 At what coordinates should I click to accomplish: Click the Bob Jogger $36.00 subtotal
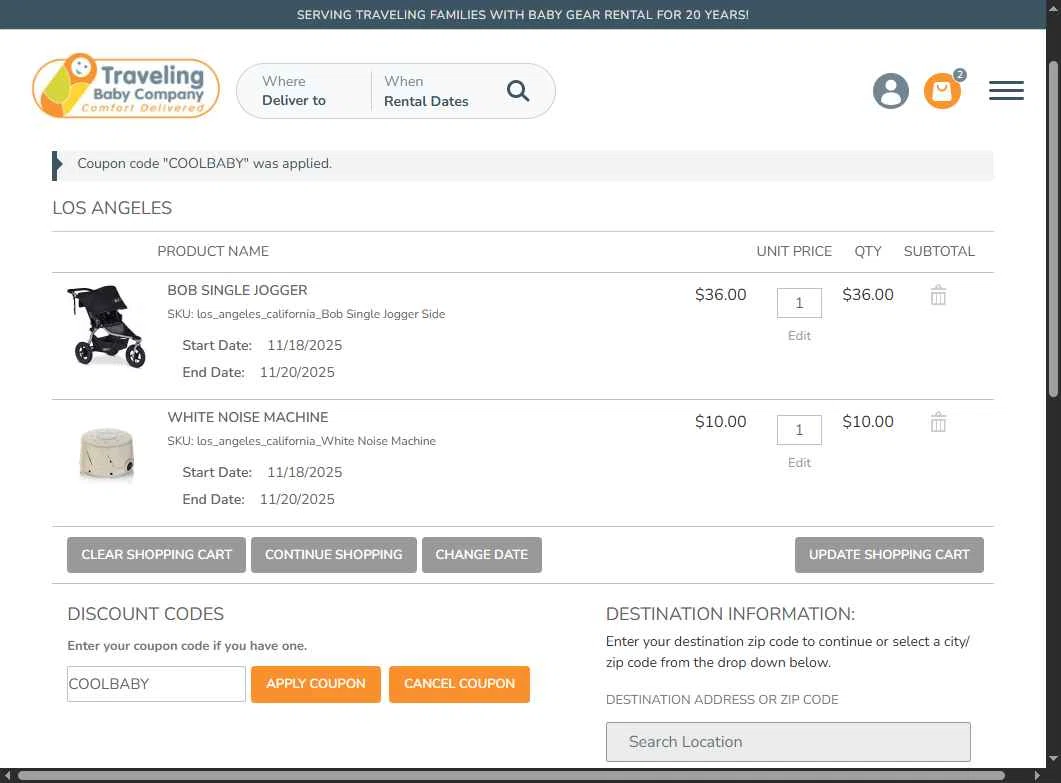coord(867,295)
